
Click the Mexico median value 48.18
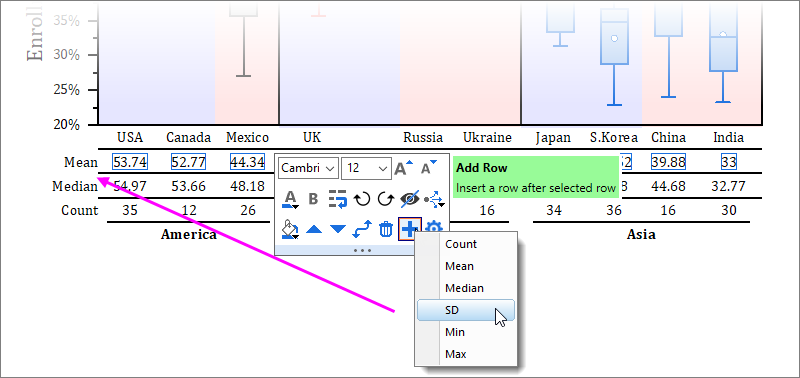pos(247,186)
